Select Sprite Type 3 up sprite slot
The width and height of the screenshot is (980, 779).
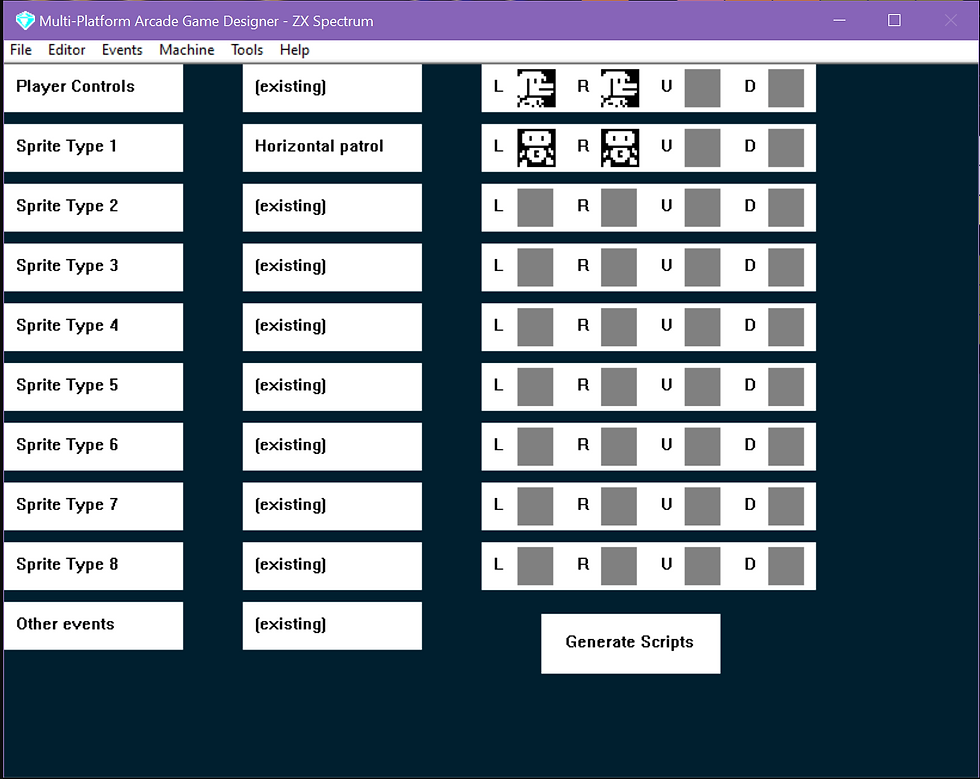tap(702, 268)
